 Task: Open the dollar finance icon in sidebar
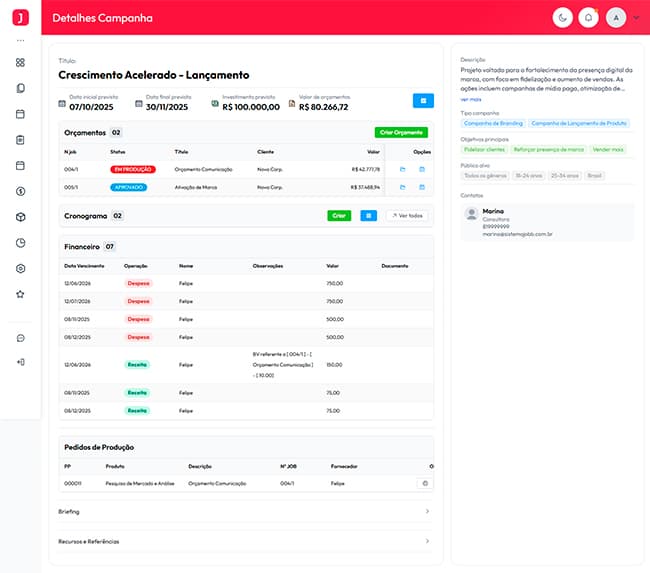[20, 191]
